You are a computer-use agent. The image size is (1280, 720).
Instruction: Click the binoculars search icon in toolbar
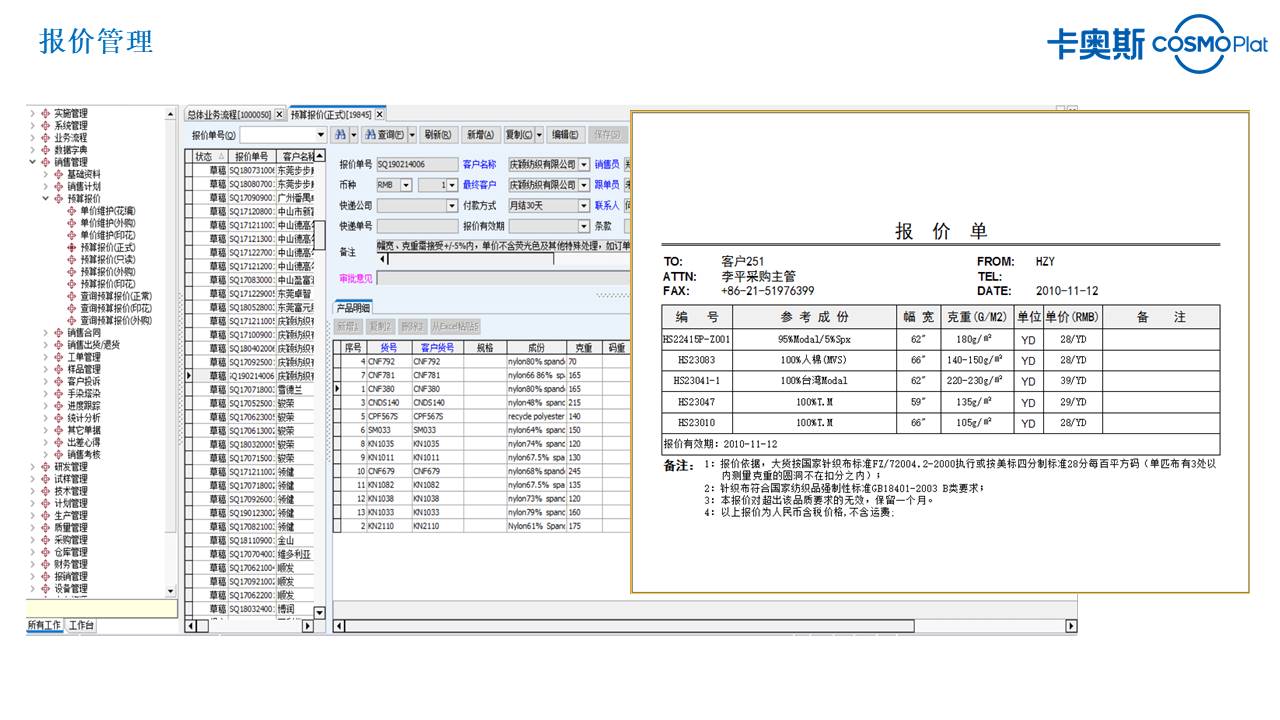(341, 135)
